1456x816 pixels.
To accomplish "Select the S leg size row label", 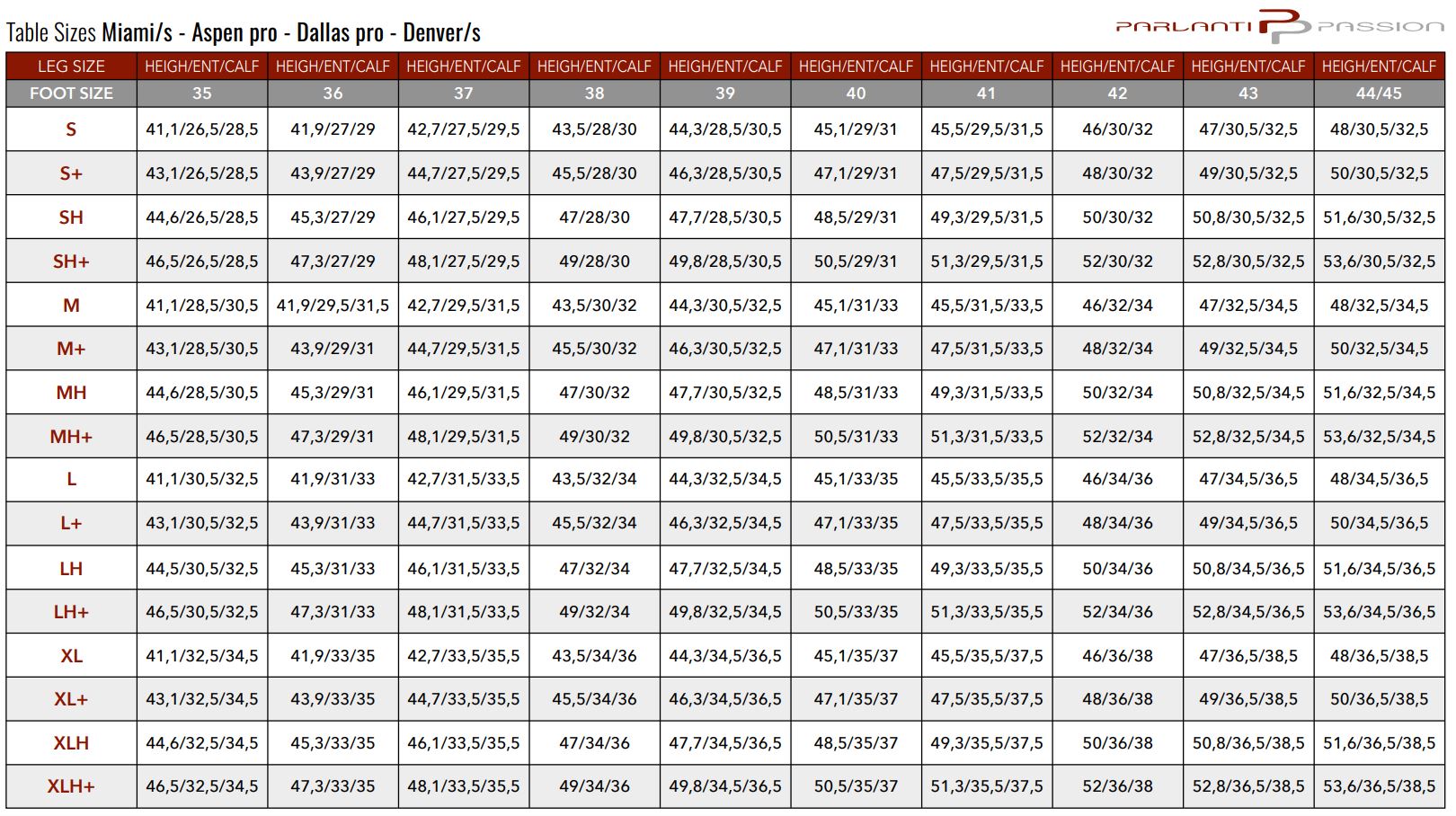I will click(71, 129).
